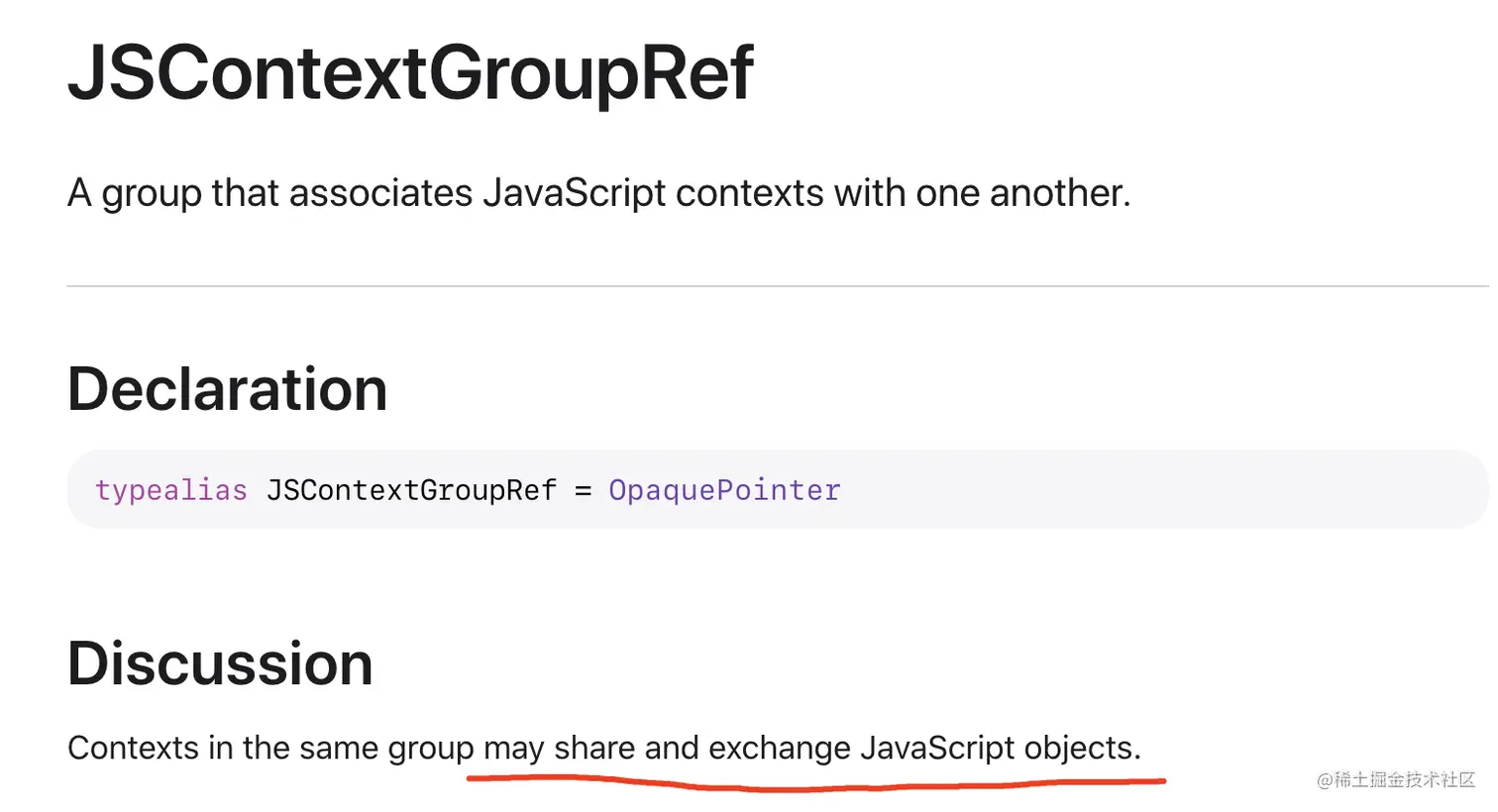Image resolution: width=1498 pixels, height=812 pixels.
Task: Click the Discussion section heading
Action: (220, 662)
